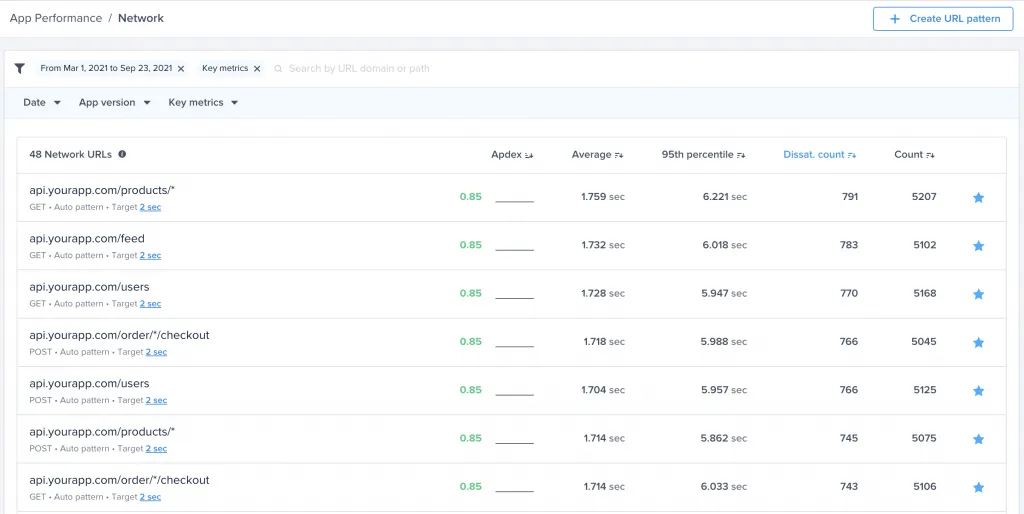Click Target 2 sec link for POST users
1024x514 pixels.
tap(156, 400)
